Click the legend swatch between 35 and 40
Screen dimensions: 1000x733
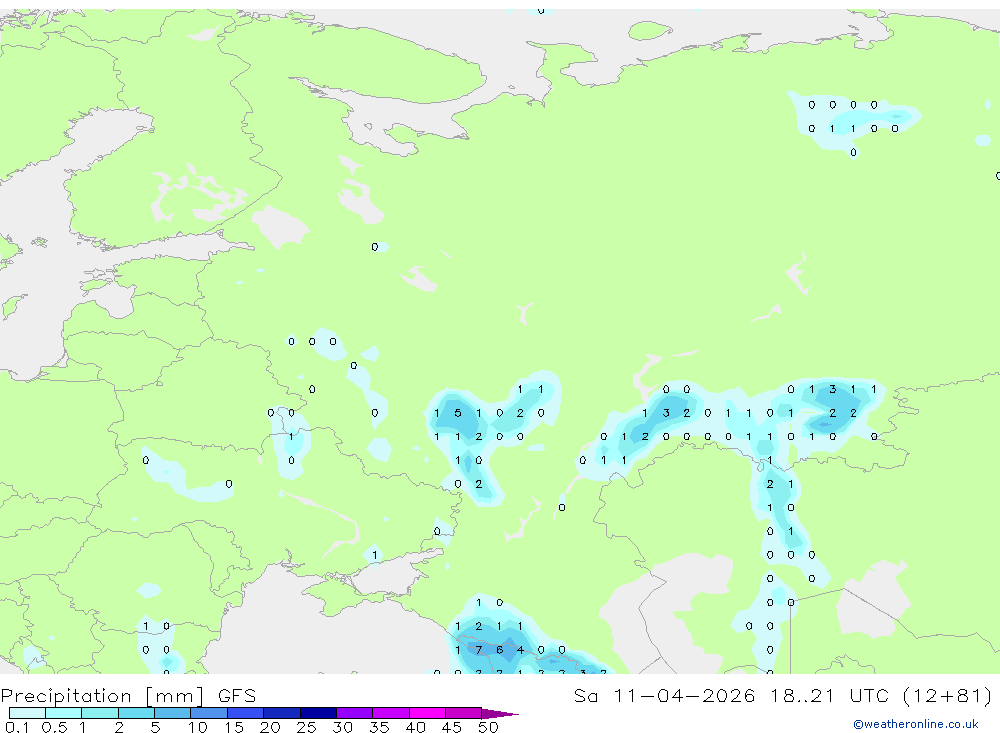pos(391,713)
